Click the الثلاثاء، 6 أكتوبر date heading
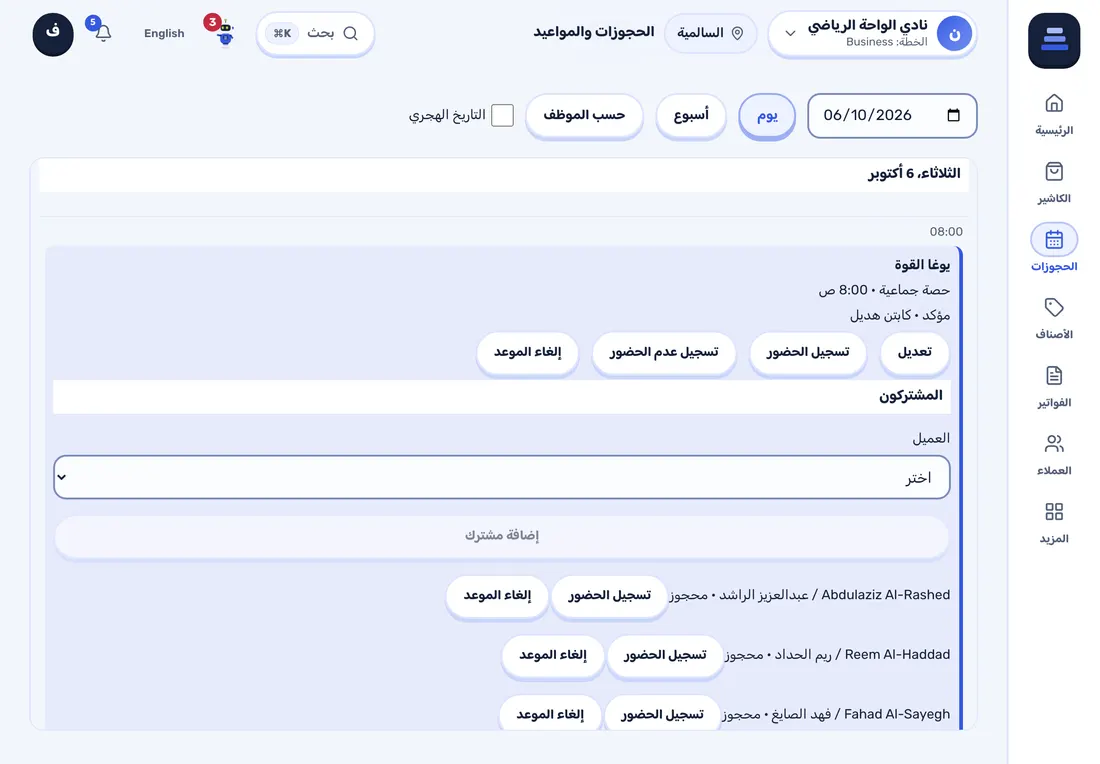Viewport: 1100px width, 764px height. (914, 173)
